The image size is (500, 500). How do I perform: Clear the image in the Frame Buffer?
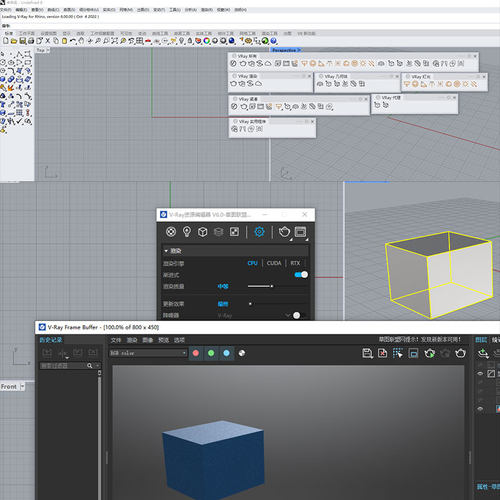[383, 353]
